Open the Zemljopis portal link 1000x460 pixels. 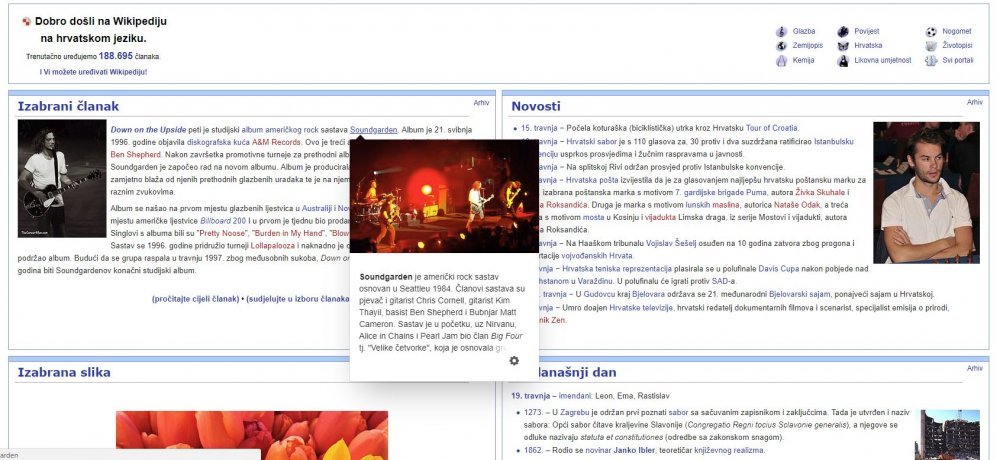point(807,46)
